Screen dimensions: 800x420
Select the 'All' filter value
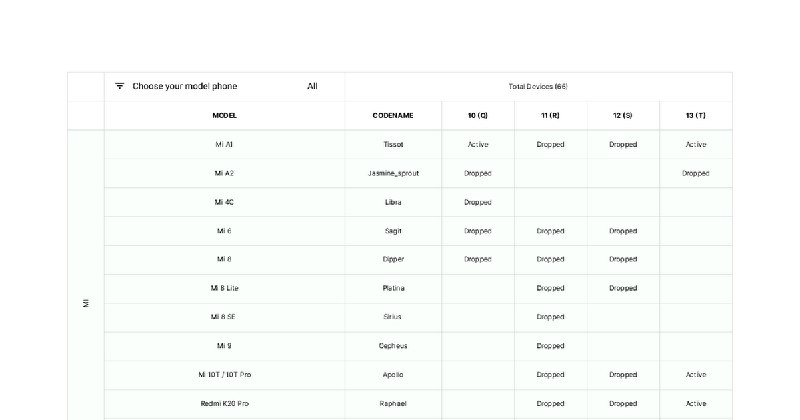point(312,86)
